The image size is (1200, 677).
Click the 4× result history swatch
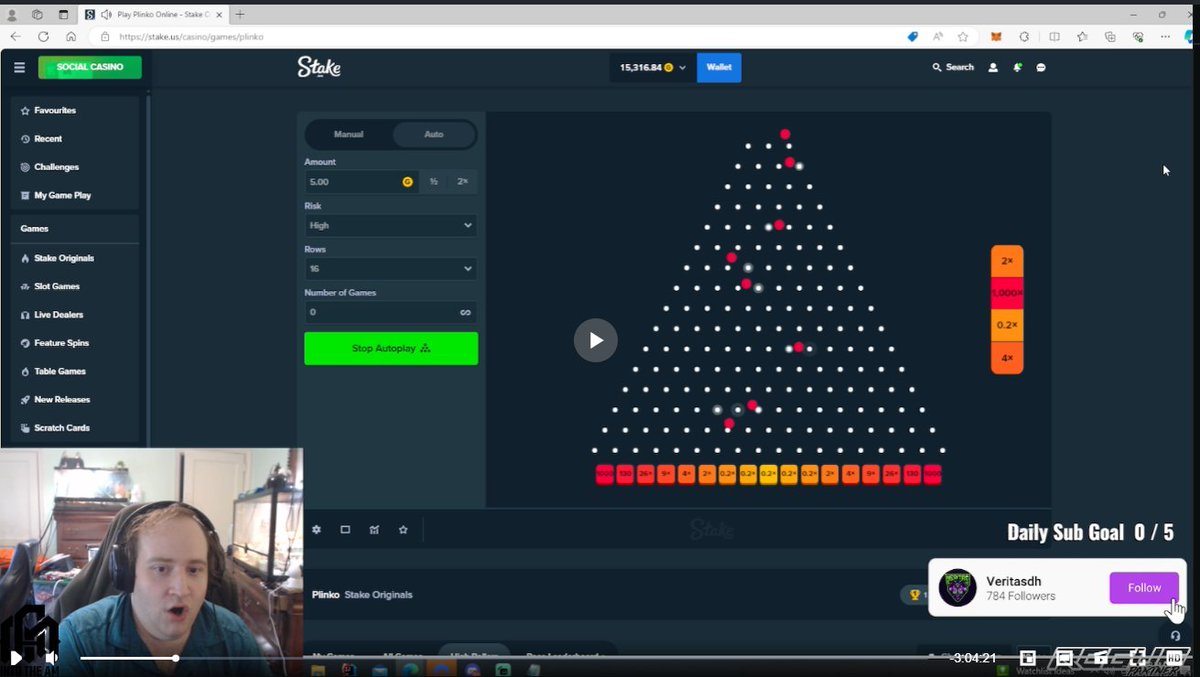coord(1007,358)
